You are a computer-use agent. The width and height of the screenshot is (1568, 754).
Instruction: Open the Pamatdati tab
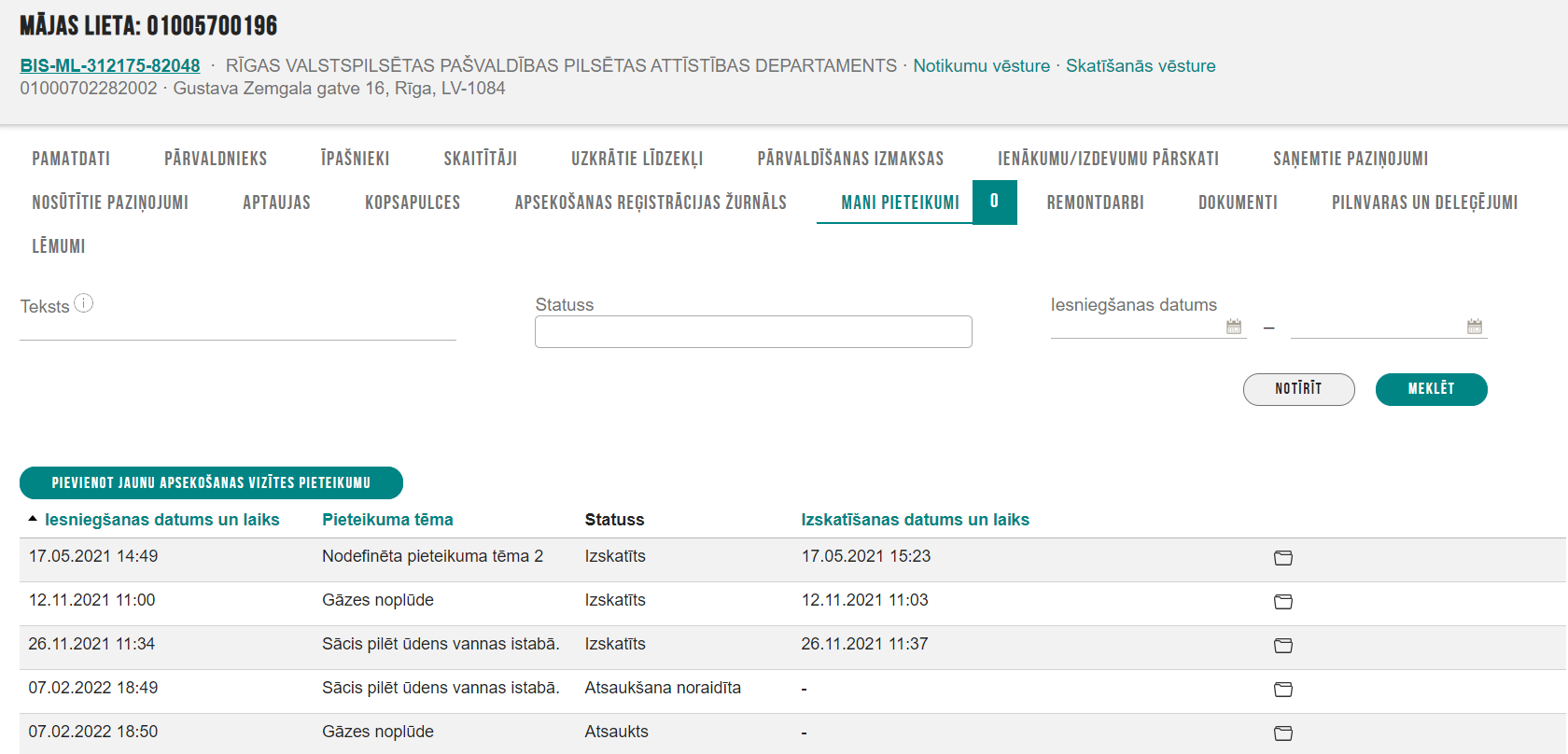tap(71, 159)
